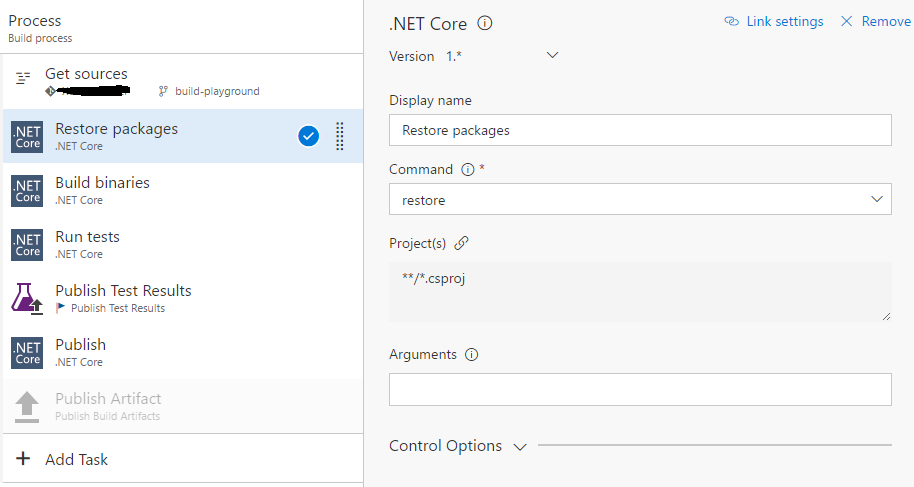Click the flask icon for Publish Test Results
Screen dimensions: 914x487
click(x=27, y=298)
